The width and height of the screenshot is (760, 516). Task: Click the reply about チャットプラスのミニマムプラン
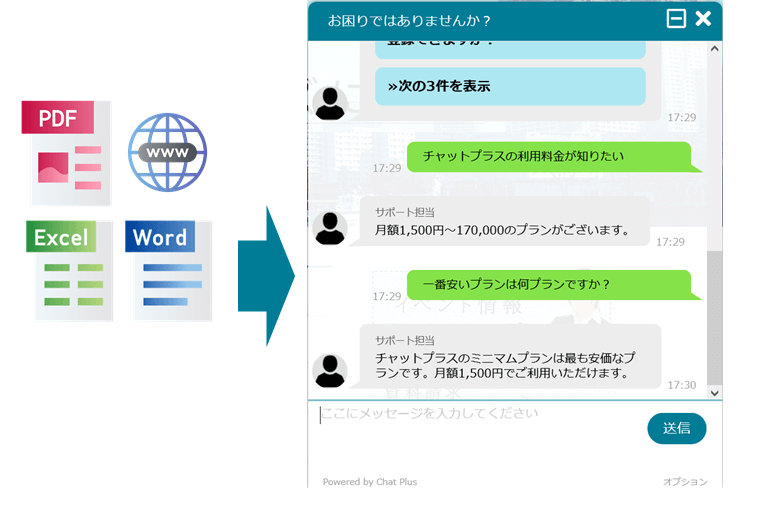tap(510, 356)
